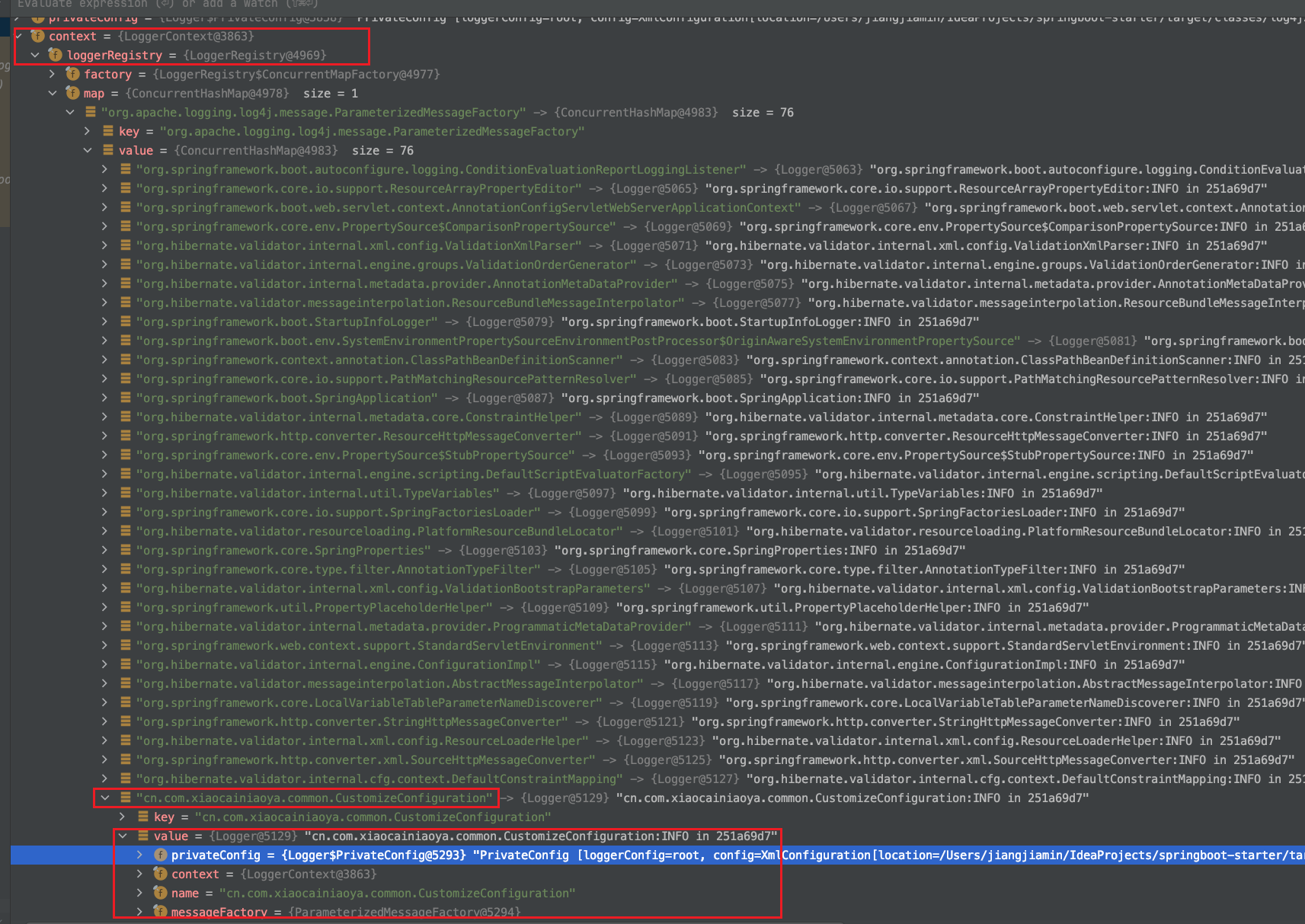Select the StringHttpMessageConverter Logger@5121 row
This screenshot has width=1305, height=924.
click(x=657, y=721)
